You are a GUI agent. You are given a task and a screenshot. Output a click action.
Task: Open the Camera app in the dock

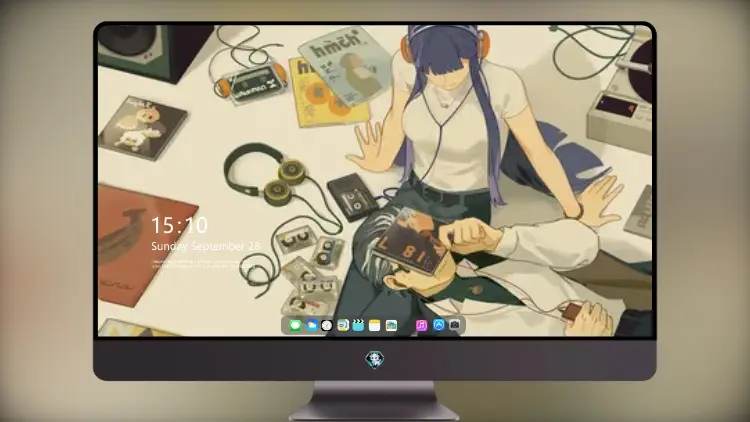455,325
